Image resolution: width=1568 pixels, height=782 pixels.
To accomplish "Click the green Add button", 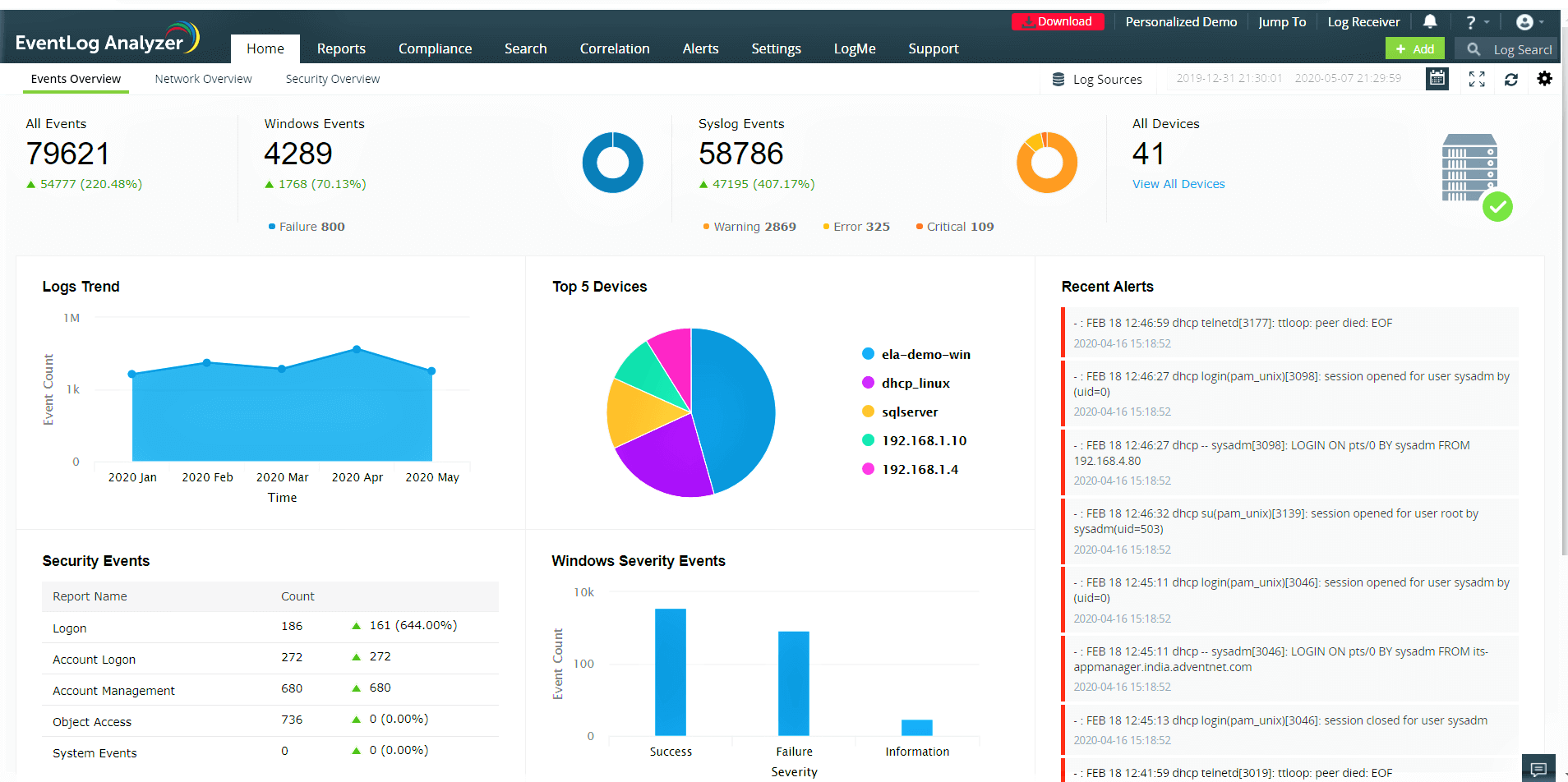I will tap(1414, 48).
